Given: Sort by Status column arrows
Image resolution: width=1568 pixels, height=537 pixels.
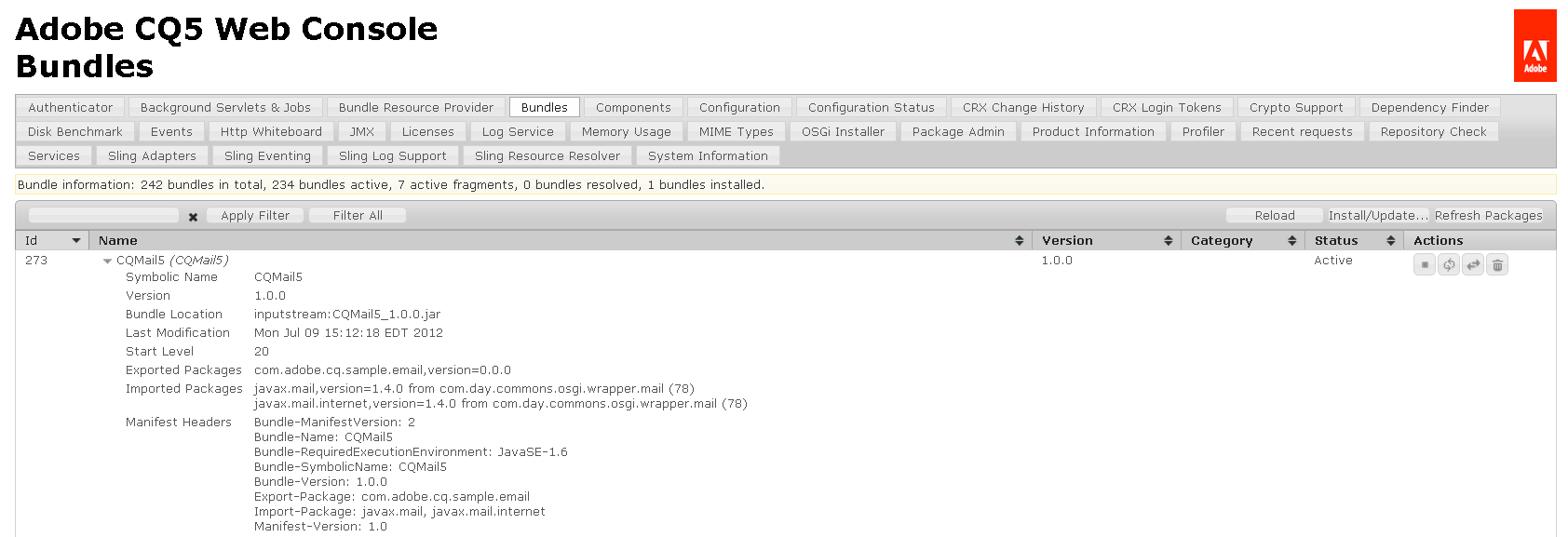Looking at the screenshot, I should 1390,240.
